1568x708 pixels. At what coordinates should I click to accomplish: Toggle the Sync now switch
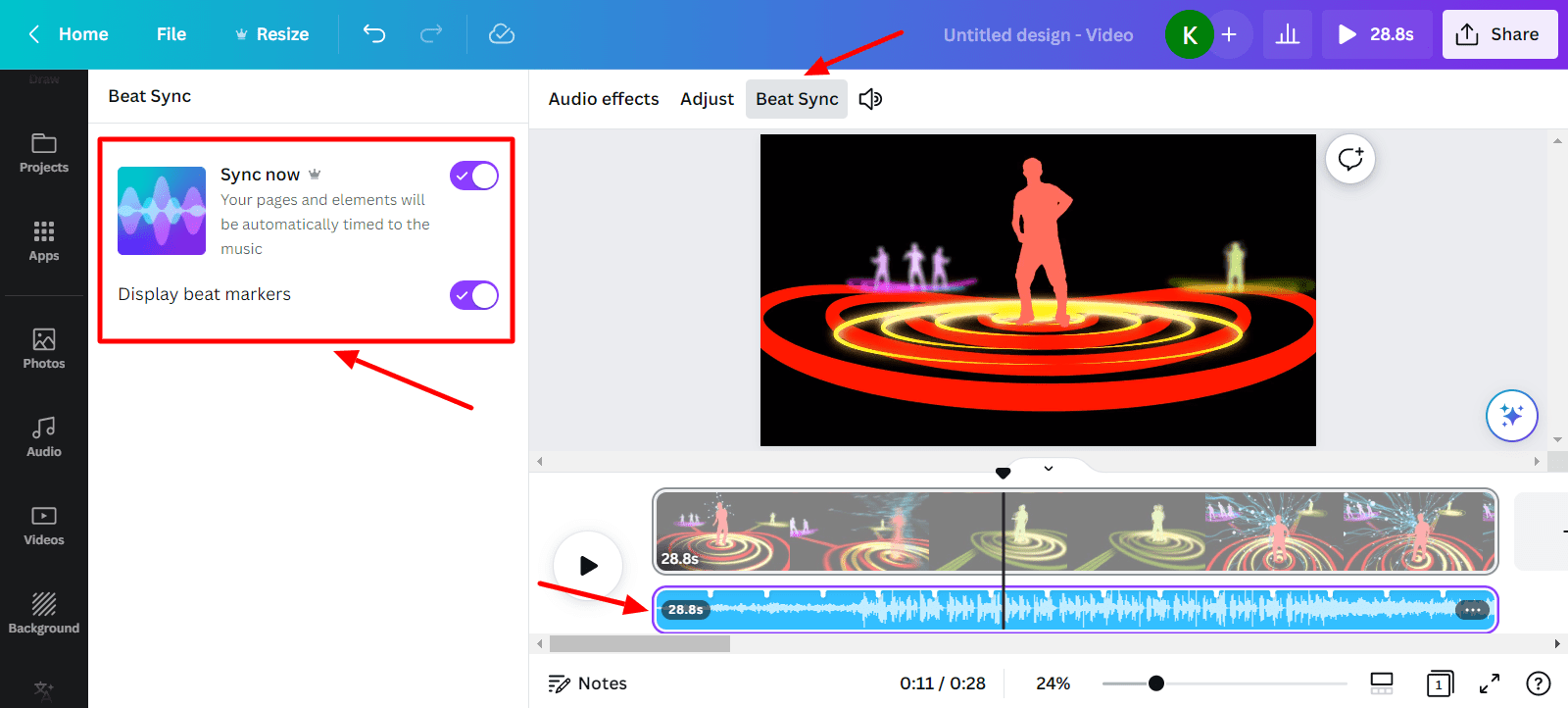[x=474, y=176]
